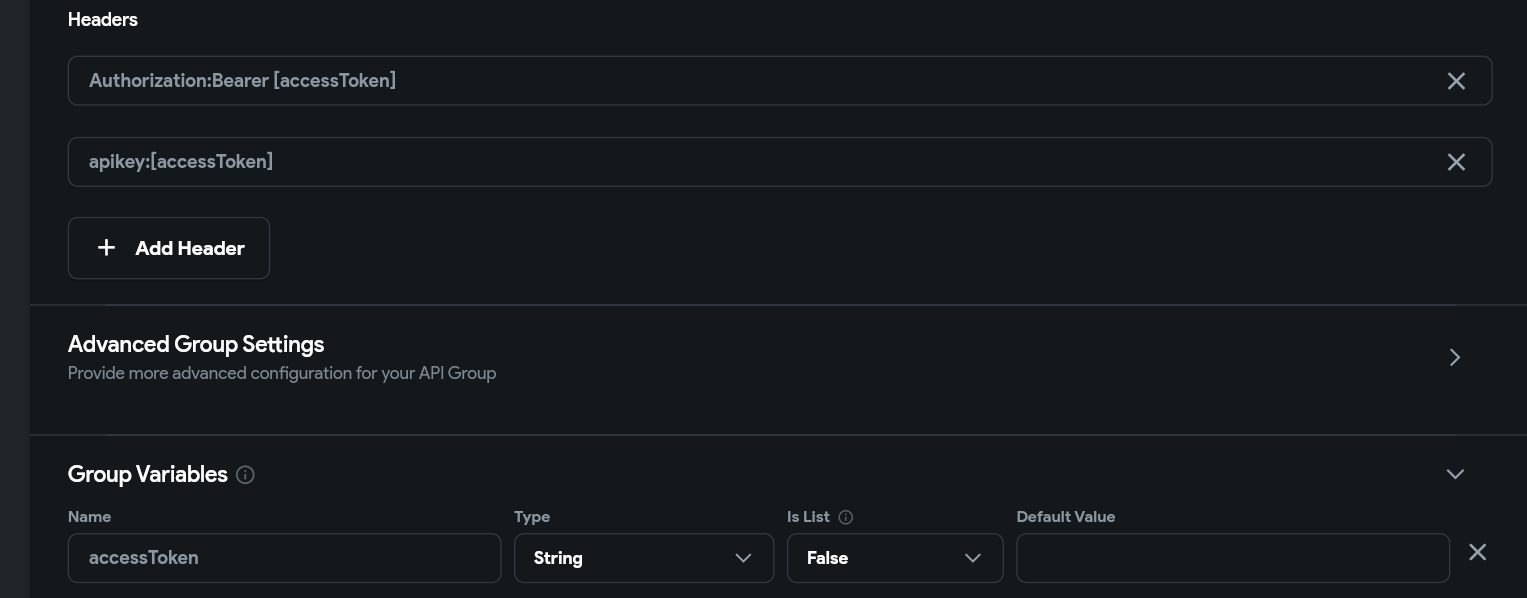Focus the accessToken variable name field

click(284, 558)
